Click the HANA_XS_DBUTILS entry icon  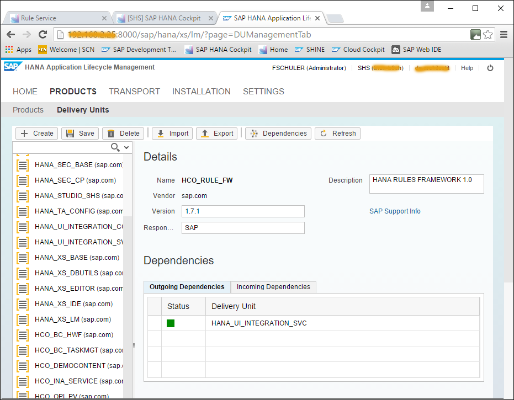pos(23,273)
